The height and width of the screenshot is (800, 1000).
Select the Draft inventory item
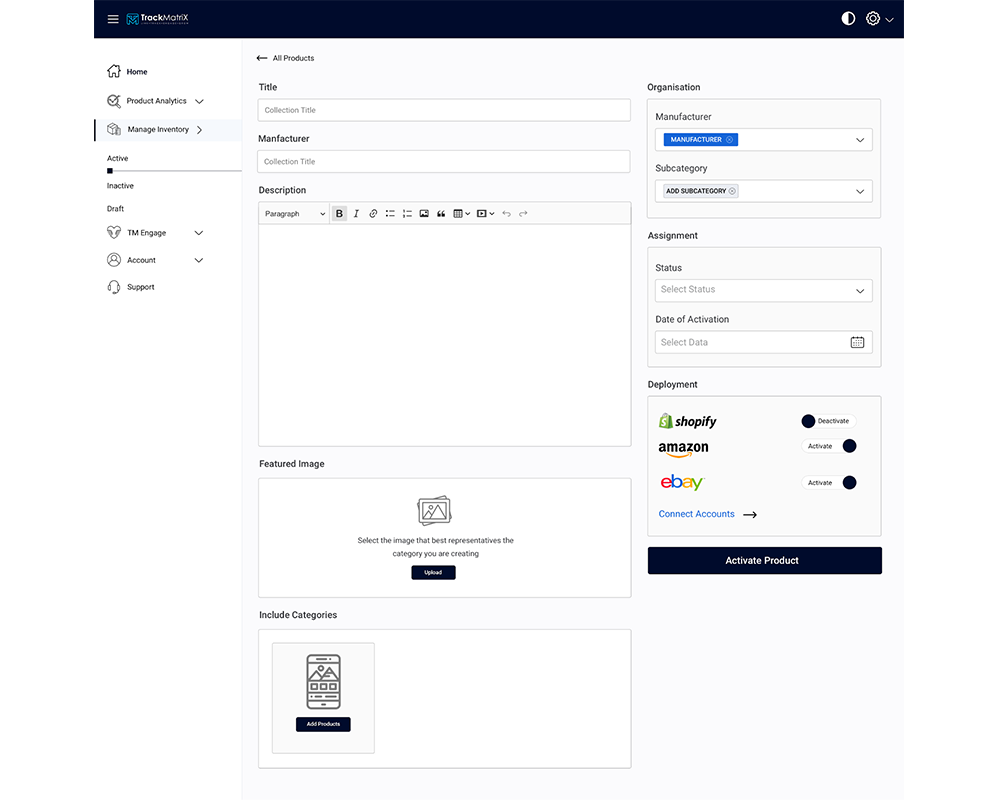(x=115, y=209)
